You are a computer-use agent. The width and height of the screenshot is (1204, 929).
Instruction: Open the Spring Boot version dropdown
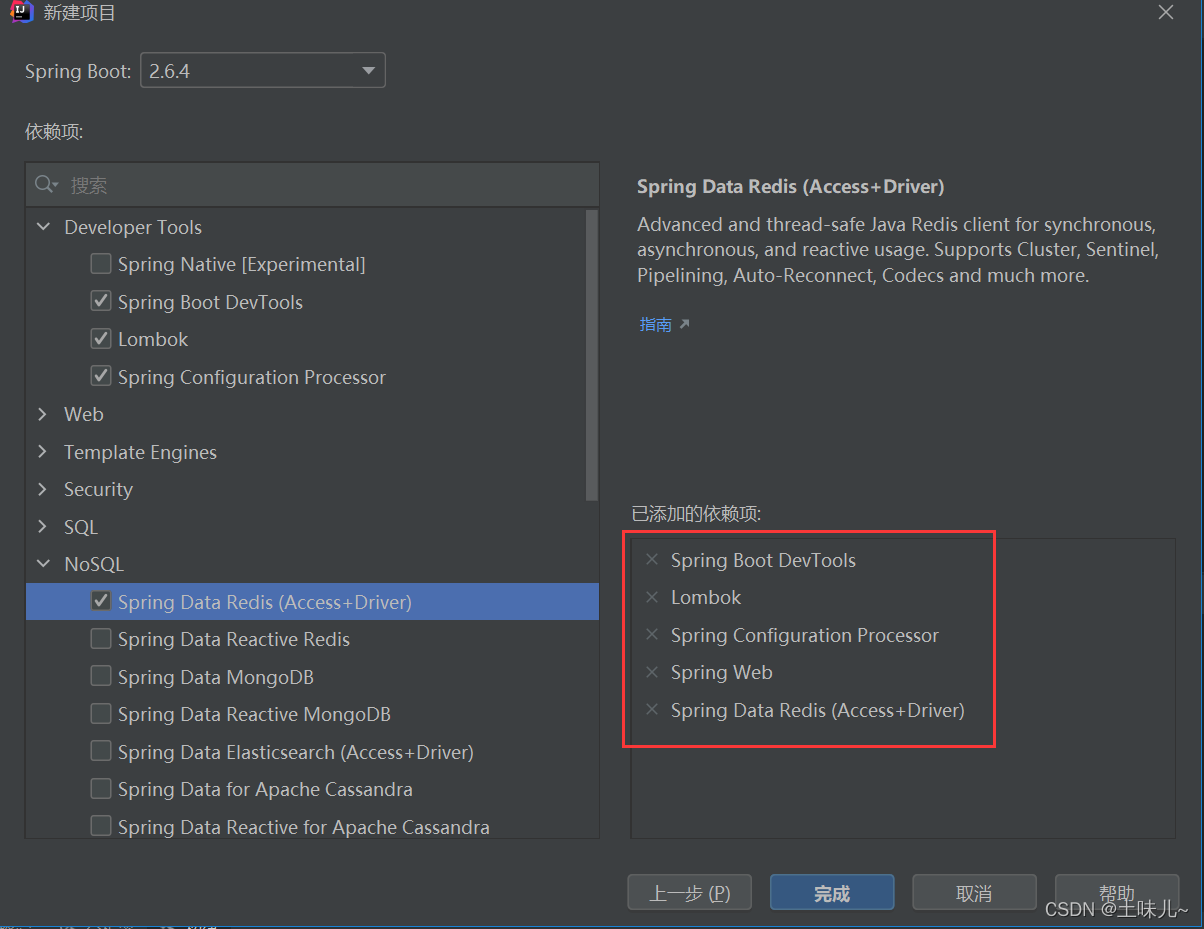[263, 71]
